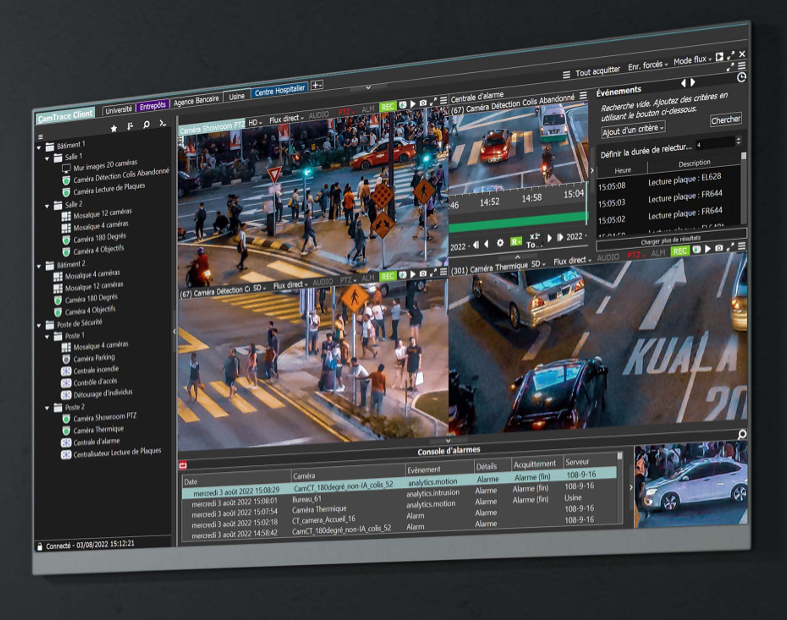This screenshot has width=787, height=620.
Task: Open timeline settings gear in playback bar
Action: click(500, 243)
